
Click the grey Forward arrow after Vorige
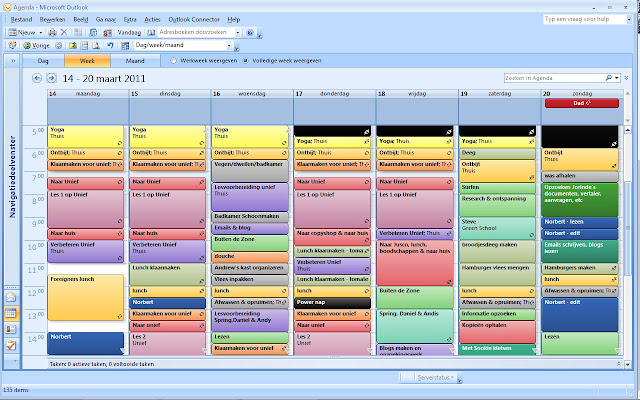pos(58,46)
